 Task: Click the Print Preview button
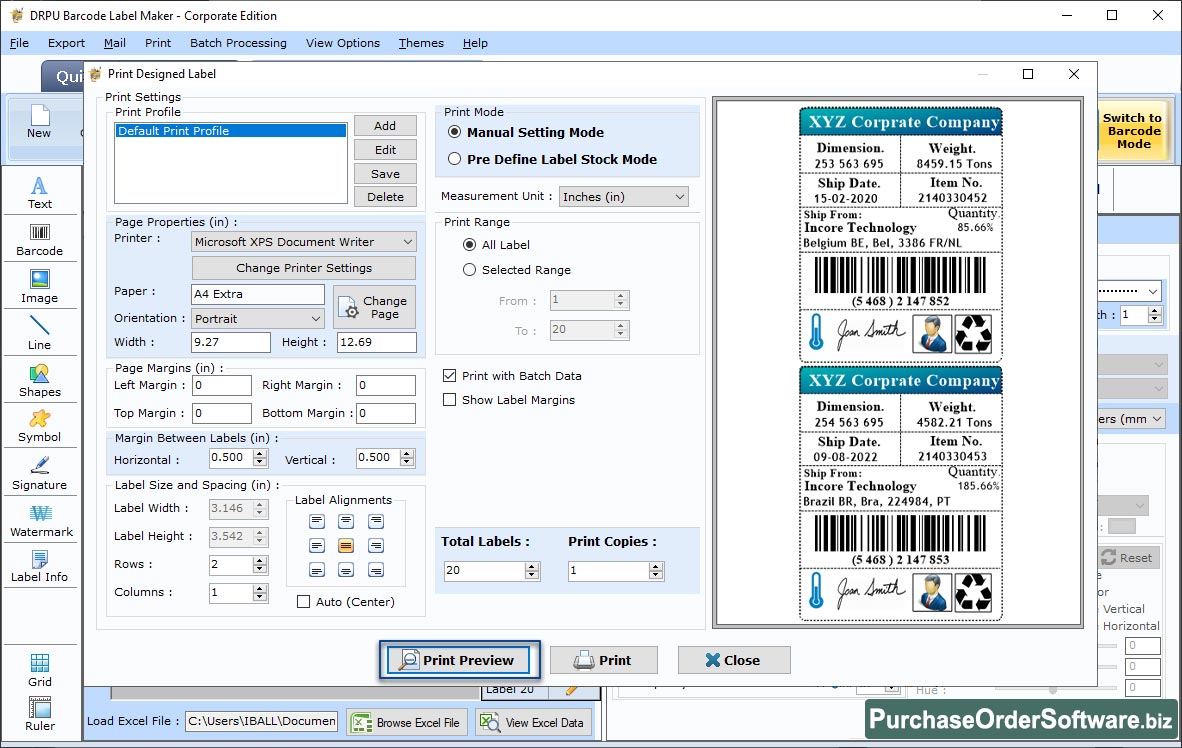[460, 661]
